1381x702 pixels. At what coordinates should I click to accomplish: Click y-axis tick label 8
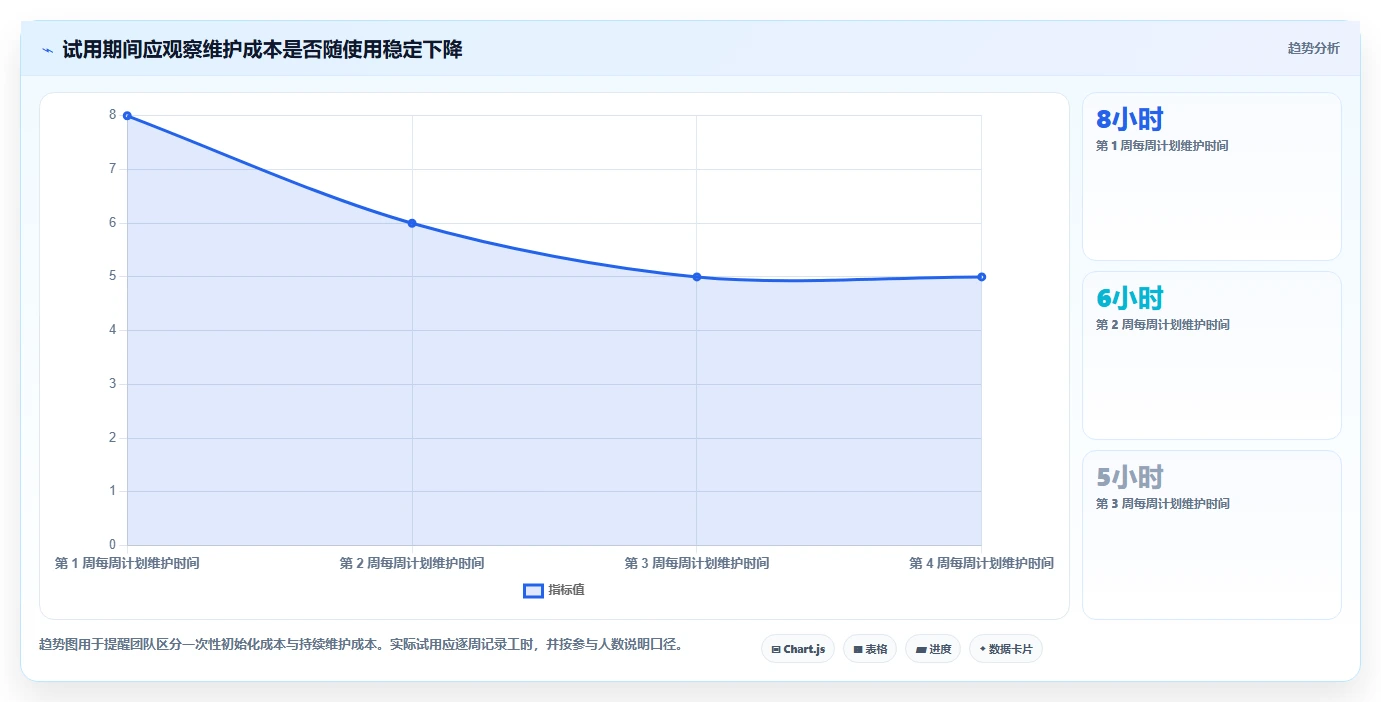(x=113, y=115)
